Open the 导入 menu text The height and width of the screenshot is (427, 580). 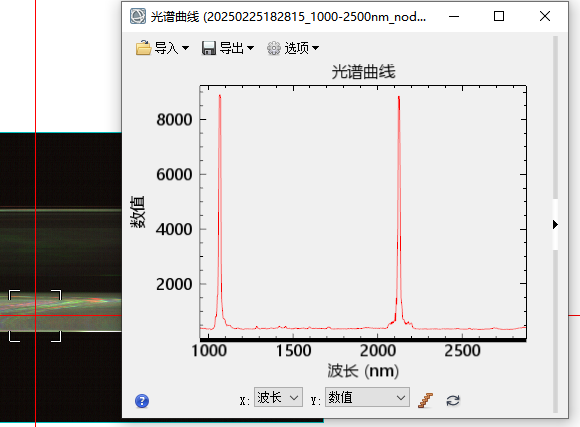click(166, 48)
